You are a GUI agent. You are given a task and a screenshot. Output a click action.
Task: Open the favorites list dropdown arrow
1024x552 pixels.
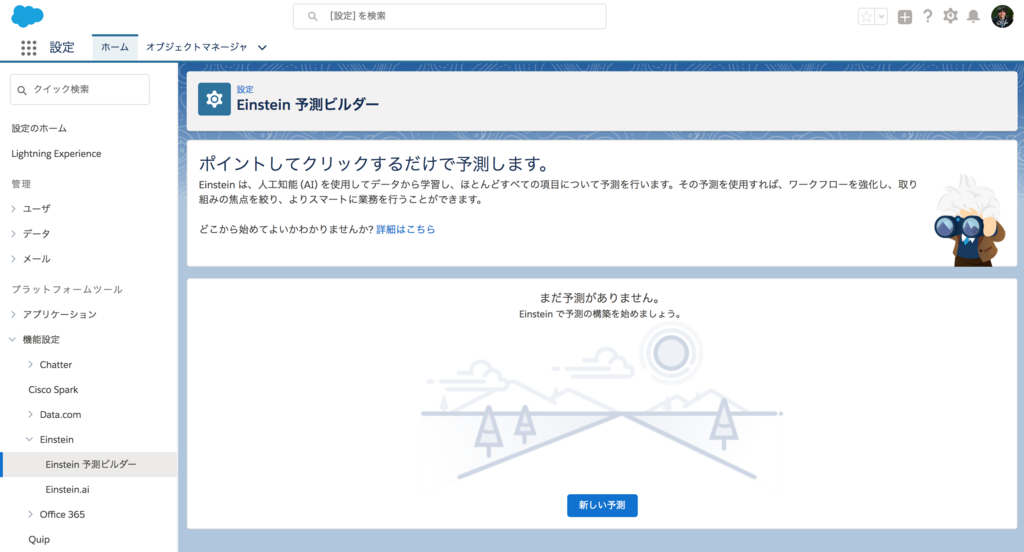pos(882,17)
